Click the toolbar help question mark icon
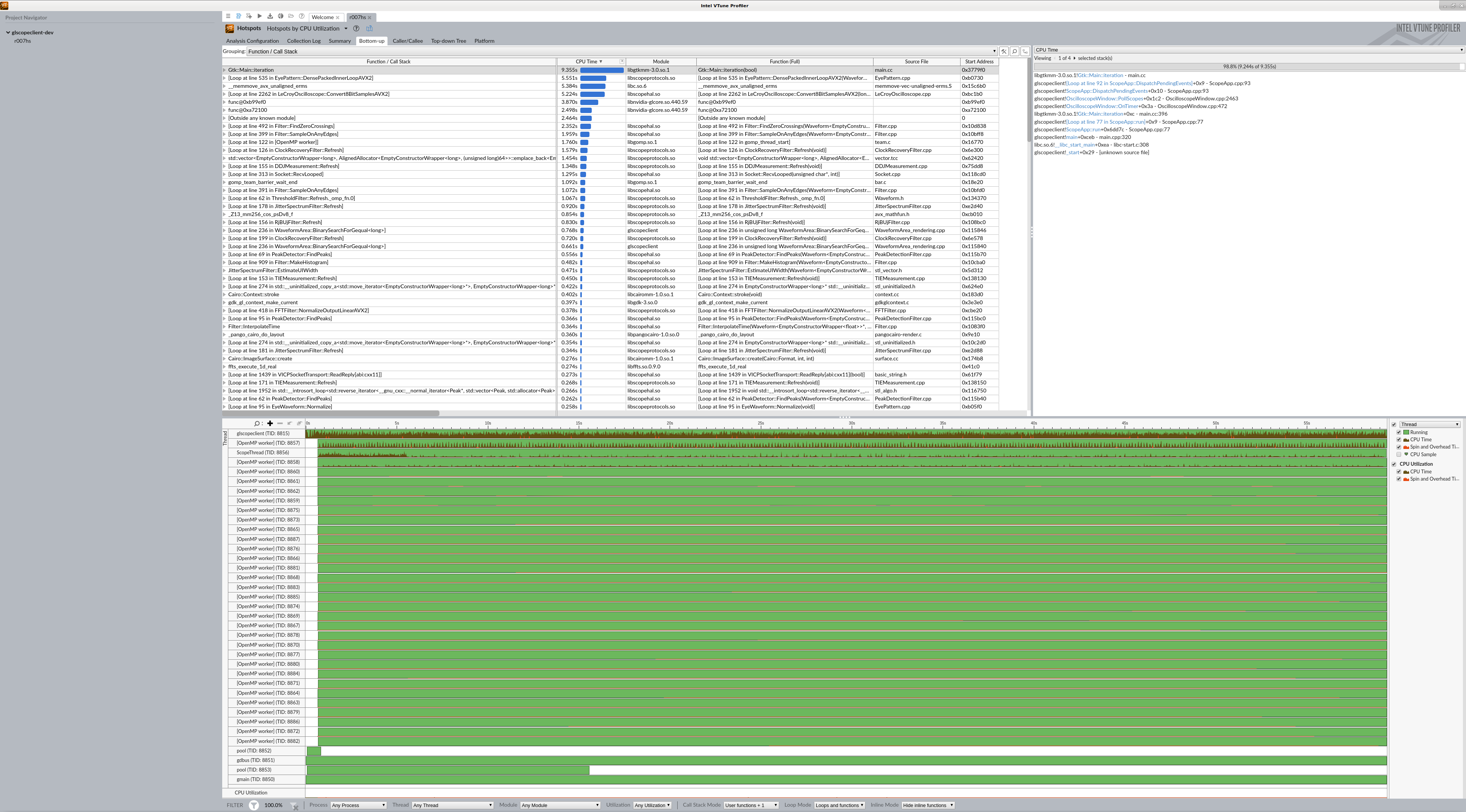 click(x=302, y=16)
